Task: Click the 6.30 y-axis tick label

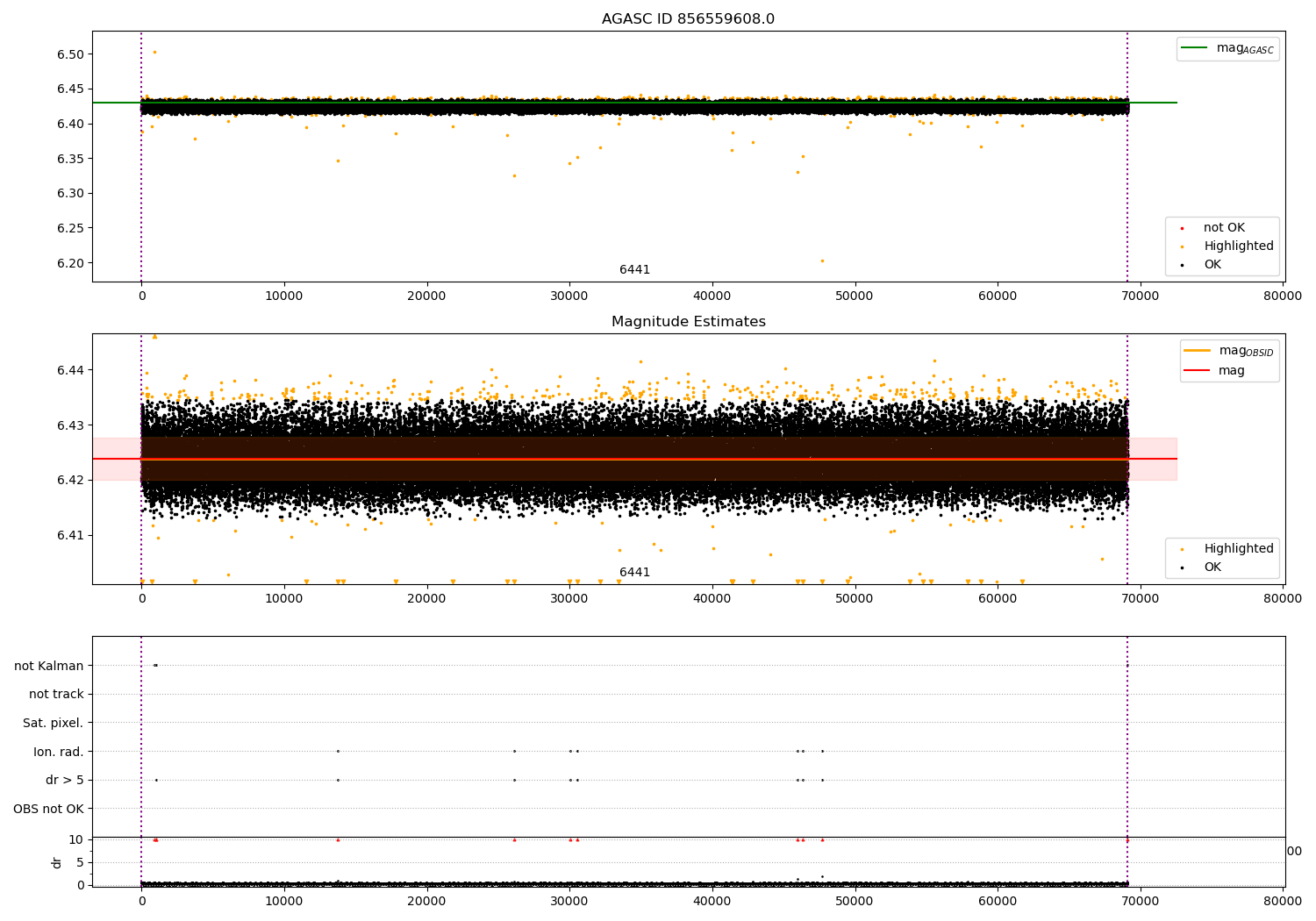Action: click(70, 193)
